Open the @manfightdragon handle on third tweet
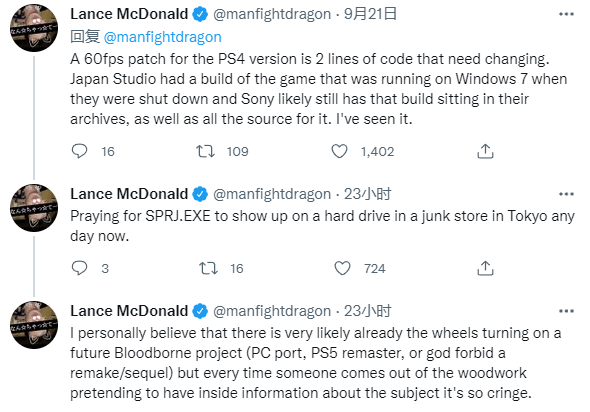This screenshot has height=412, width=590. (272, 311)
